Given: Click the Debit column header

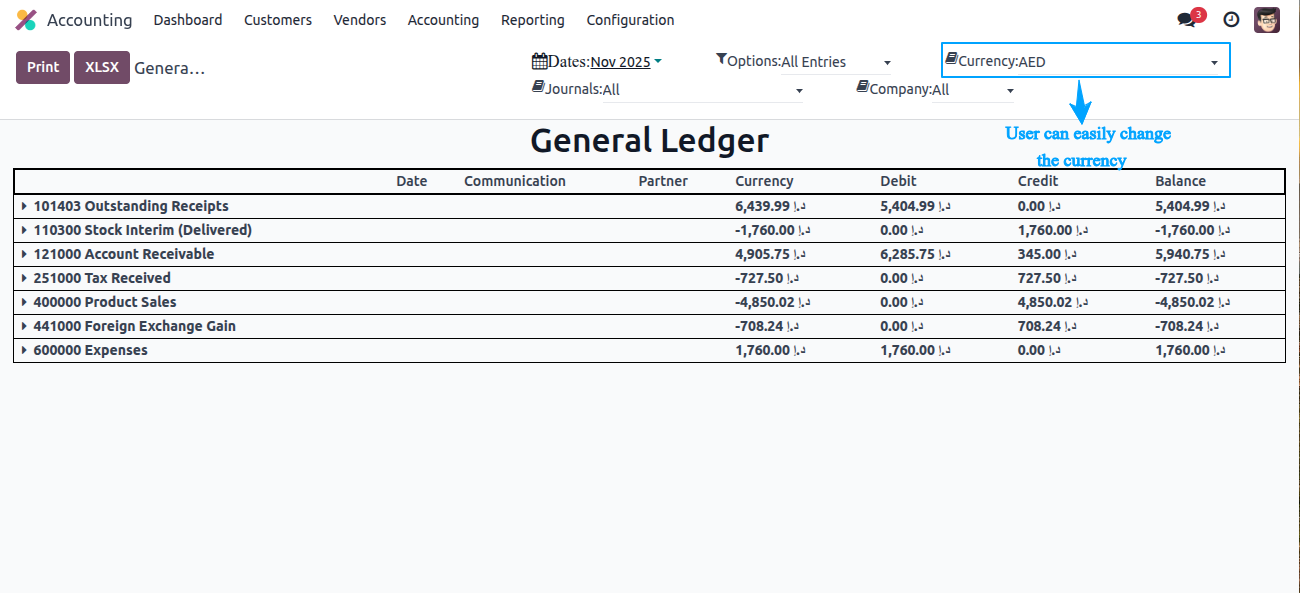Looking at the screenshot, I should (898, 181).
